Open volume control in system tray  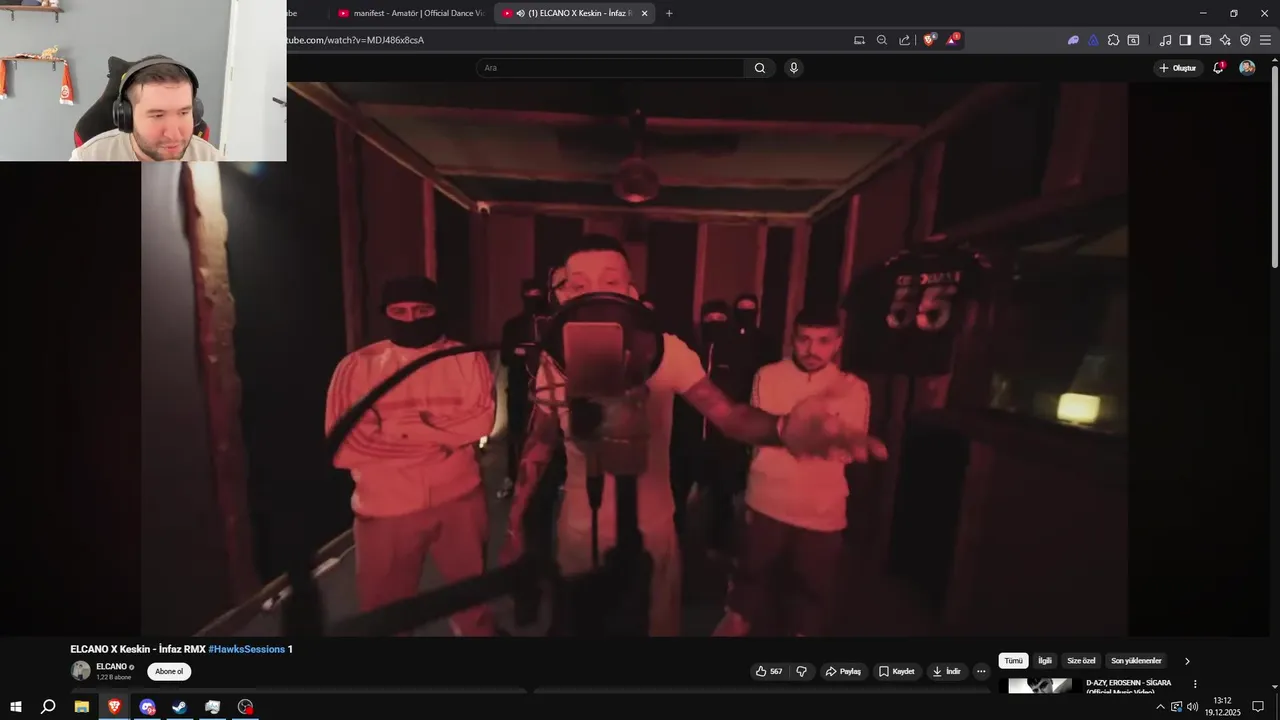[1193, 707]
